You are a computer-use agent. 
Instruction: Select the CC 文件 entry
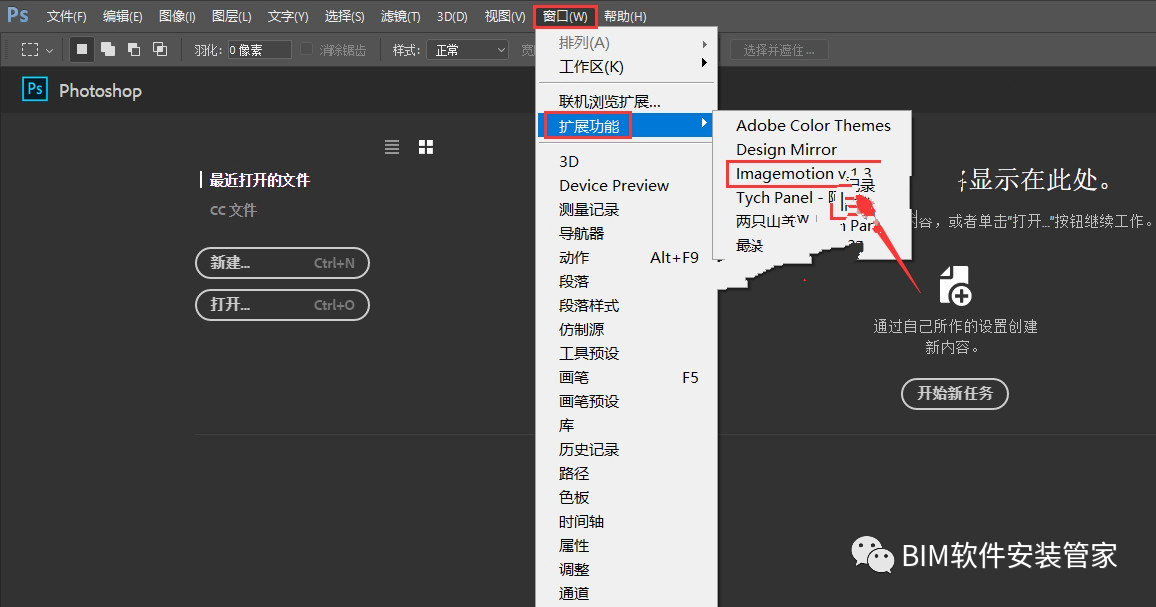pos(233,210)
